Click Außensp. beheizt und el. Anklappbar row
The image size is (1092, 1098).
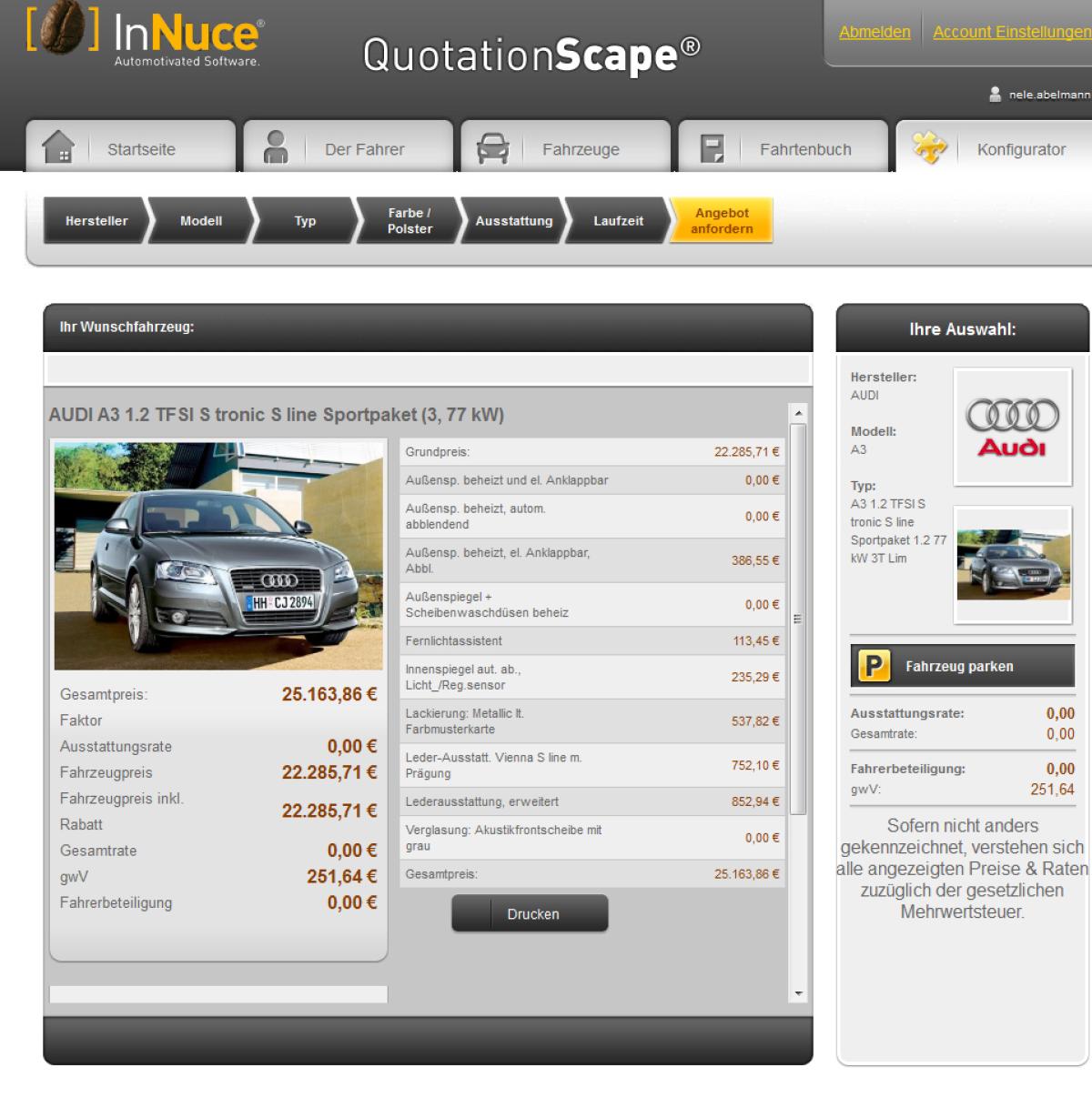tap(592, 480)
